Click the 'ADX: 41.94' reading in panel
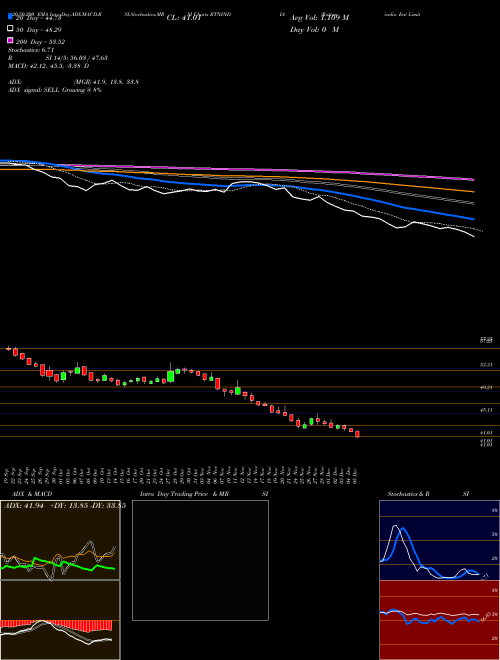Screen dimensions: 500x660 click(x=24, y=506)
